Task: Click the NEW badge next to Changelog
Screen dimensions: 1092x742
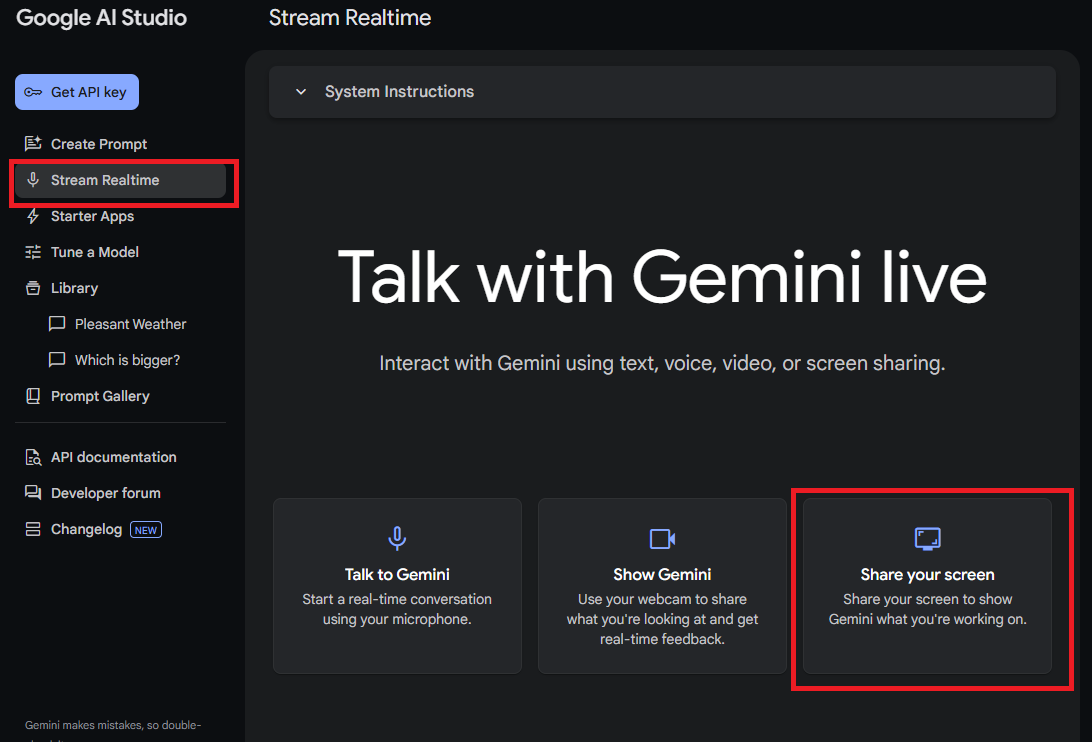Action: 146,530
